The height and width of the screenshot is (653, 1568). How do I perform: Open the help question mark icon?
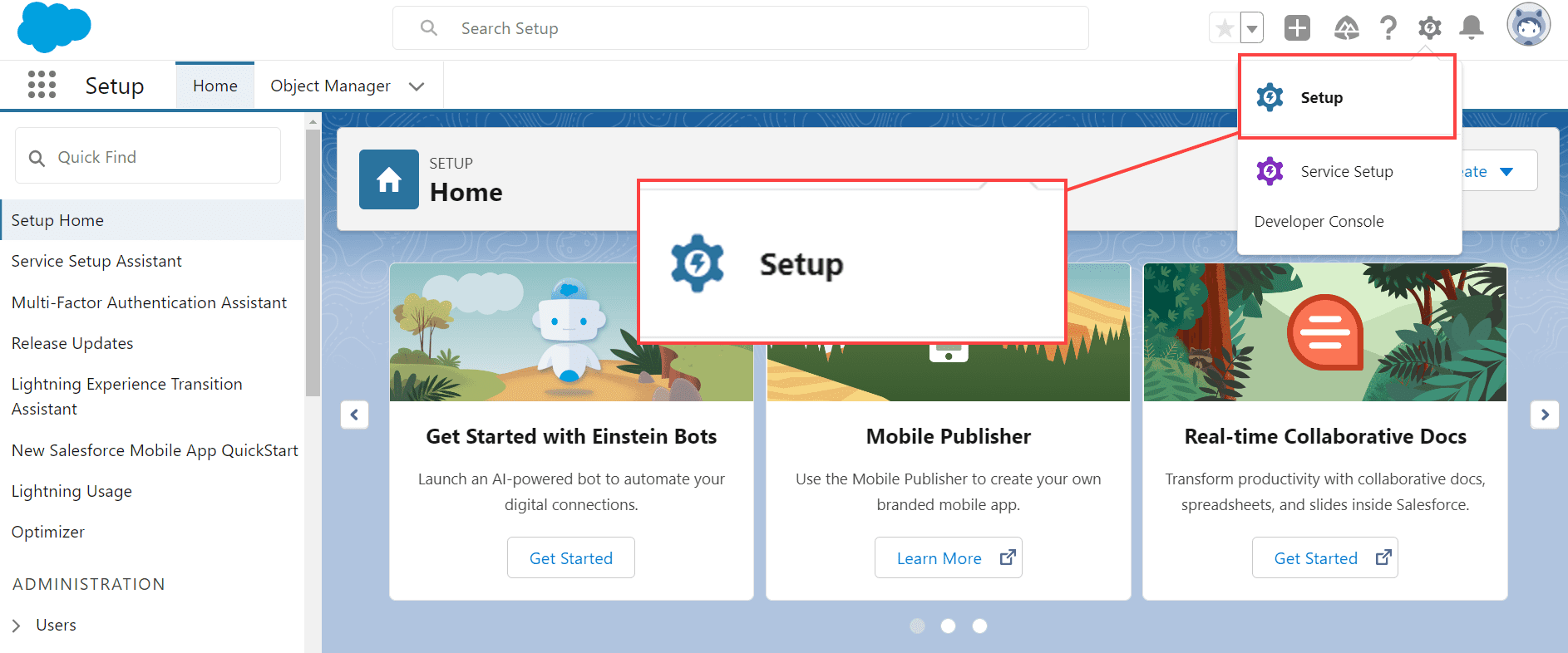(1388, 28)
